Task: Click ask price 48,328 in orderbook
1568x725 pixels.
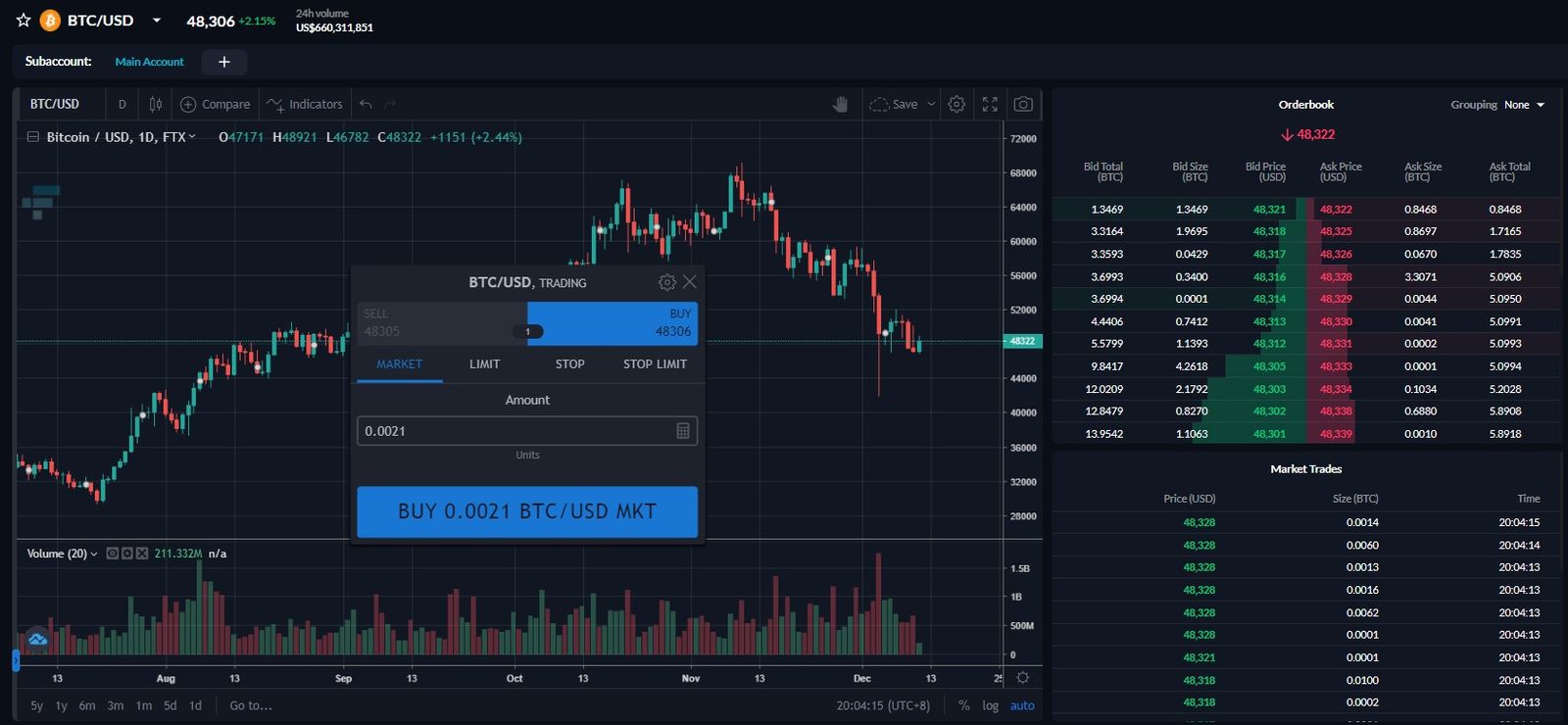Action: pos(1336,277)
